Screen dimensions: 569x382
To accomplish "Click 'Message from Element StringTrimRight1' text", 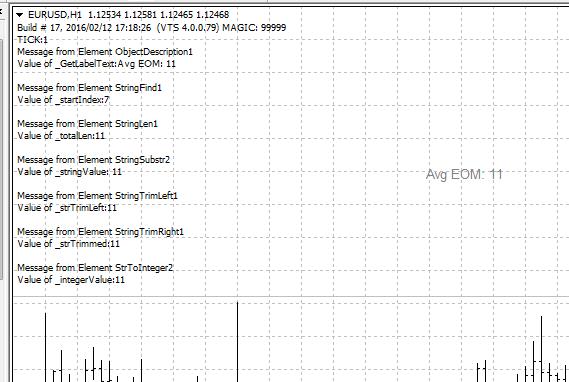I will (x=101, y=231).
